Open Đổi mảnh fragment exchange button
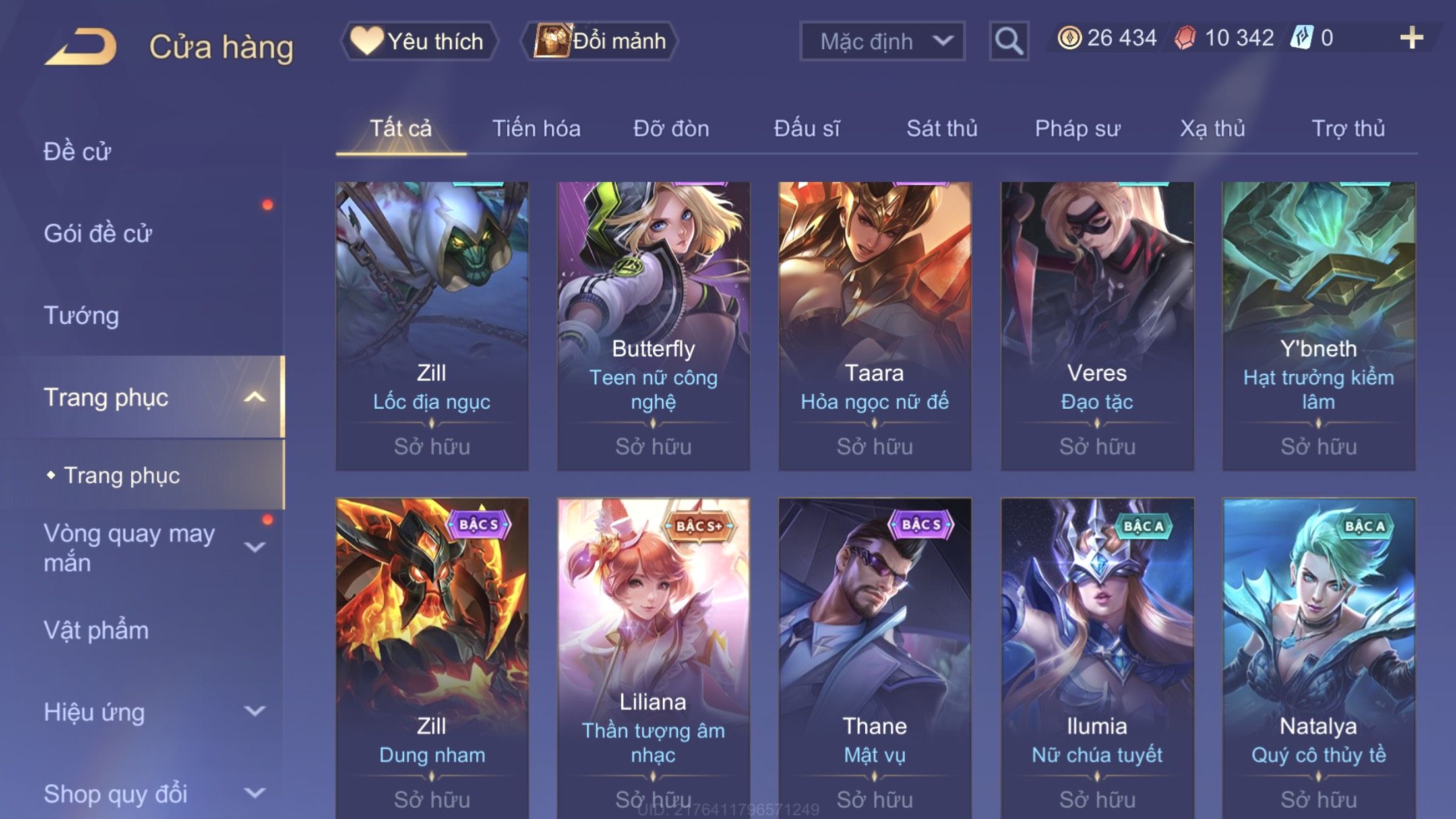Viewport: 1456px width, 819px height. tap(600, 41)
